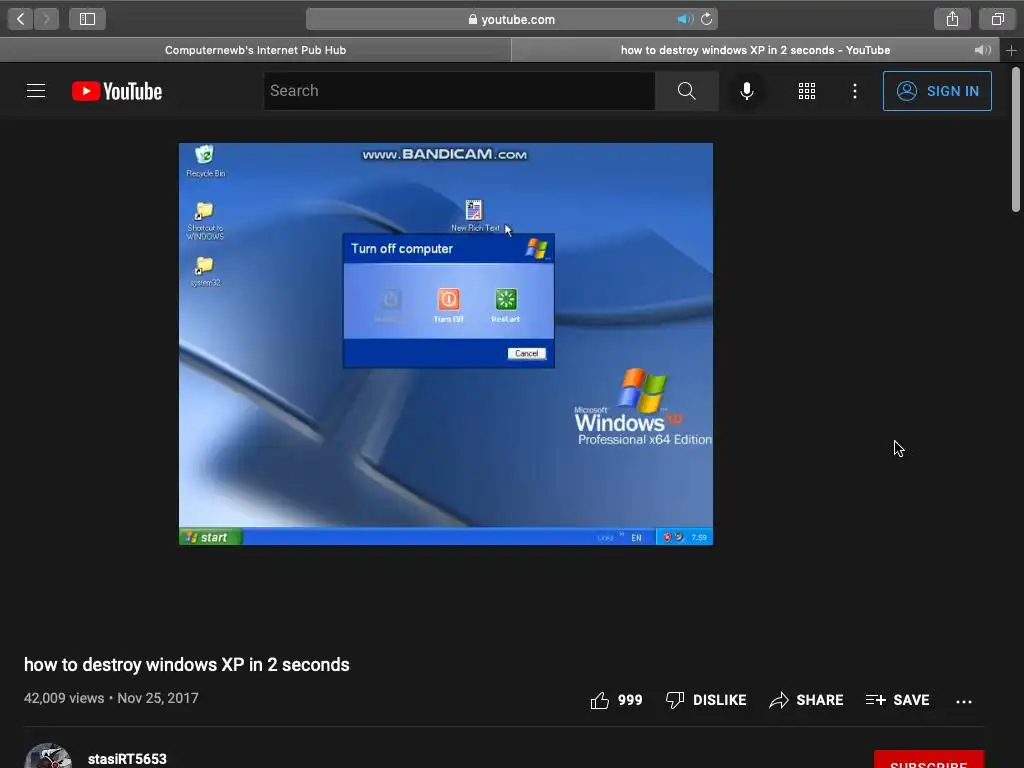Reload the page with the refresh icon
This screenshot has height=768, width=1024.
pos(707,20)
